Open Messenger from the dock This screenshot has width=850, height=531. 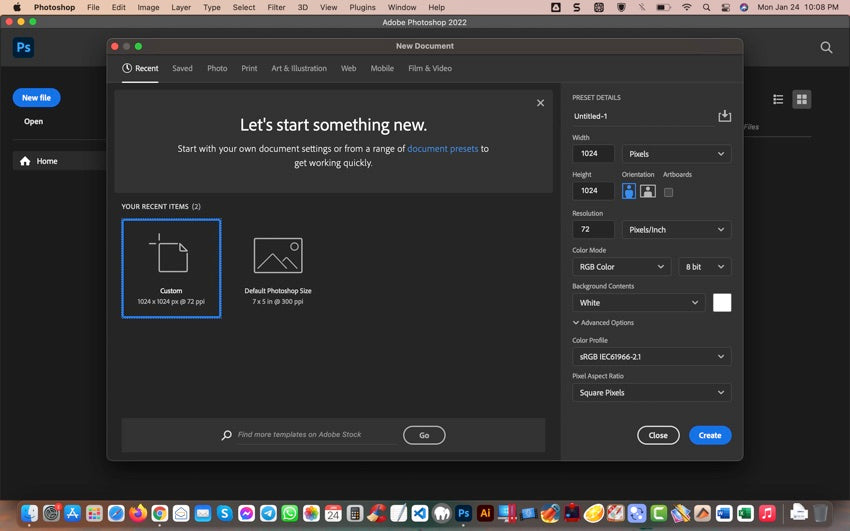click(246, 513)
